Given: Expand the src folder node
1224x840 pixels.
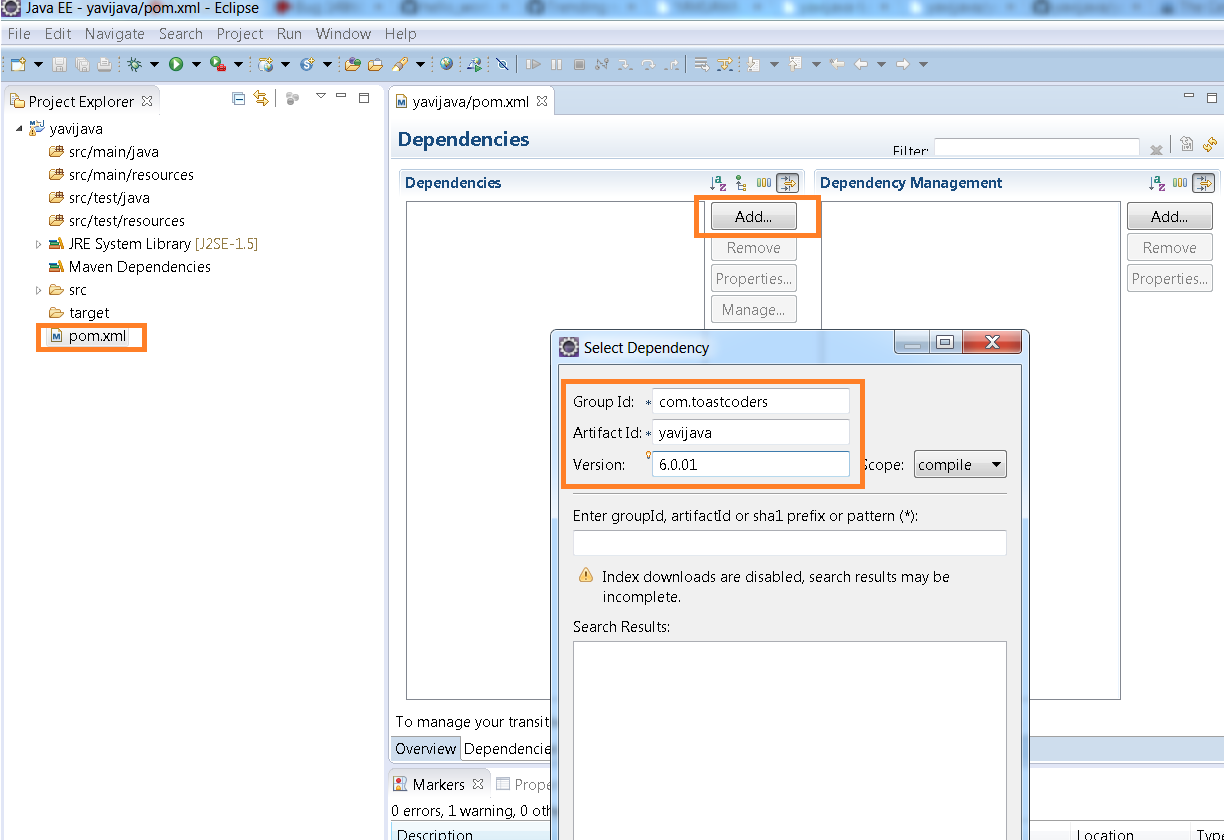Looking at the screenshot, I should [x=38, y=290].
